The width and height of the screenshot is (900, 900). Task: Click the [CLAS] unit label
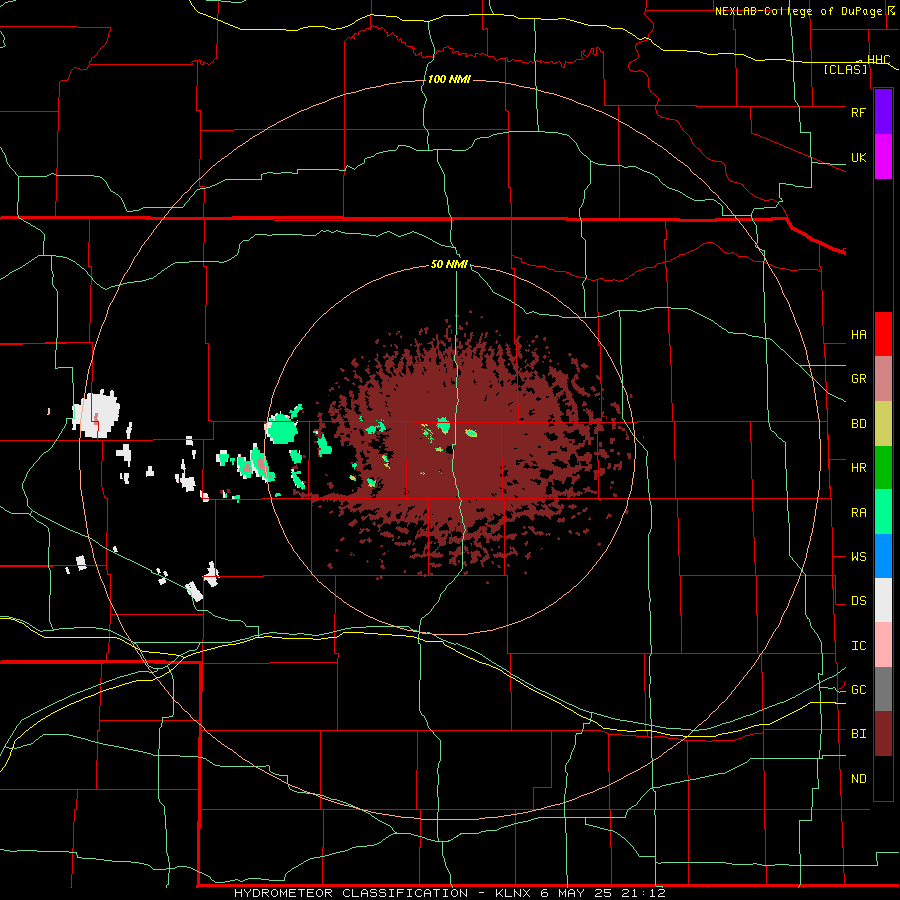[845, 70]
